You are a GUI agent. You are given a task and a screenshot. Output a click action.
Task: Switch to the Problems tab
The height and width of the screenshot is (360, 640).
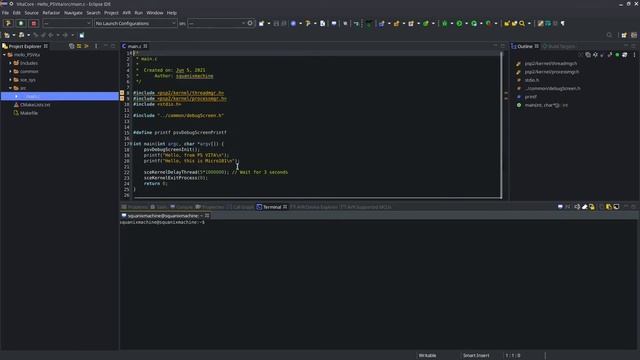pos(135,207)
